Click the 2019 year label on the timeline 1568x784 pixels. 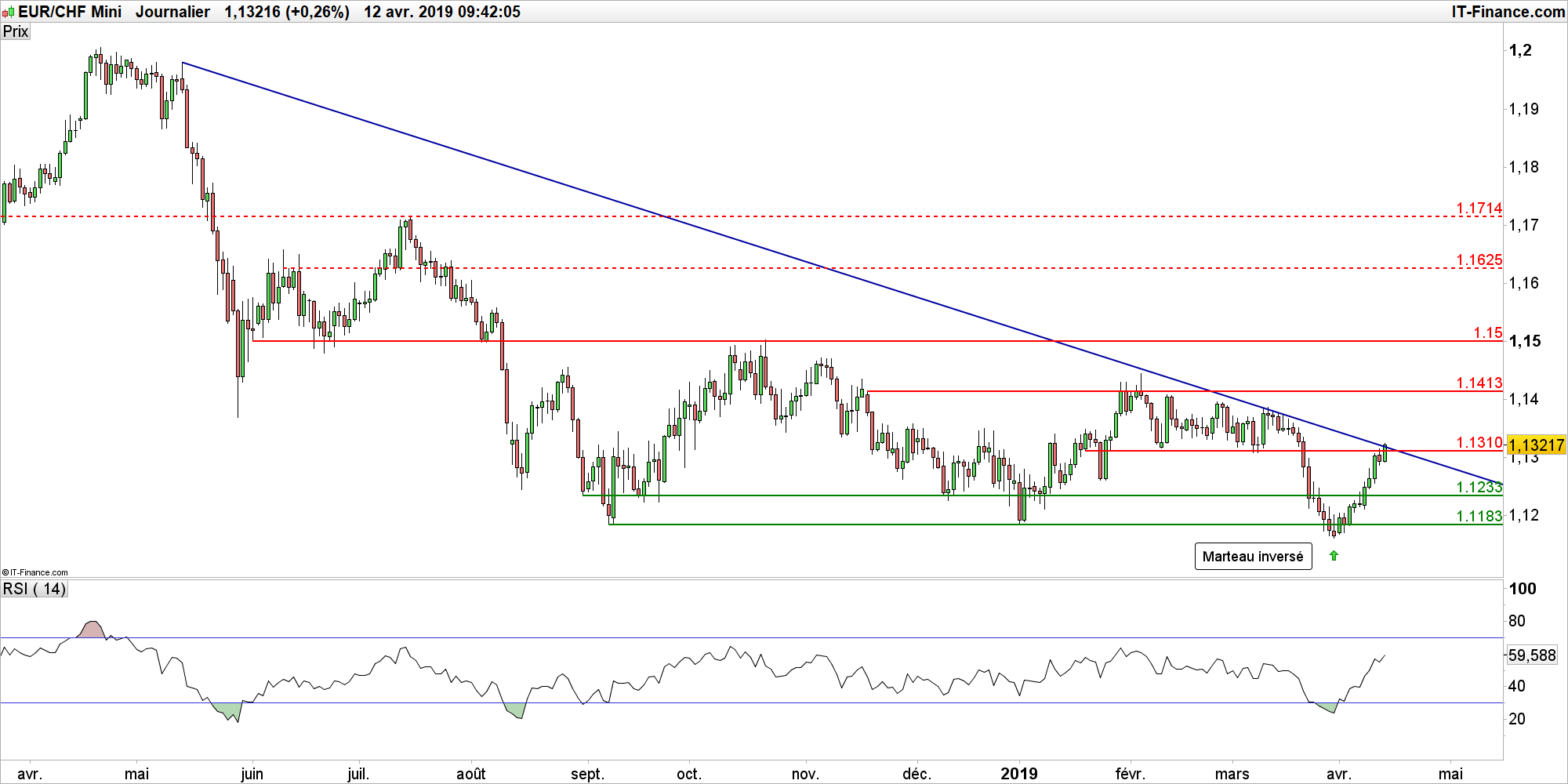(x=1019, y=774)
